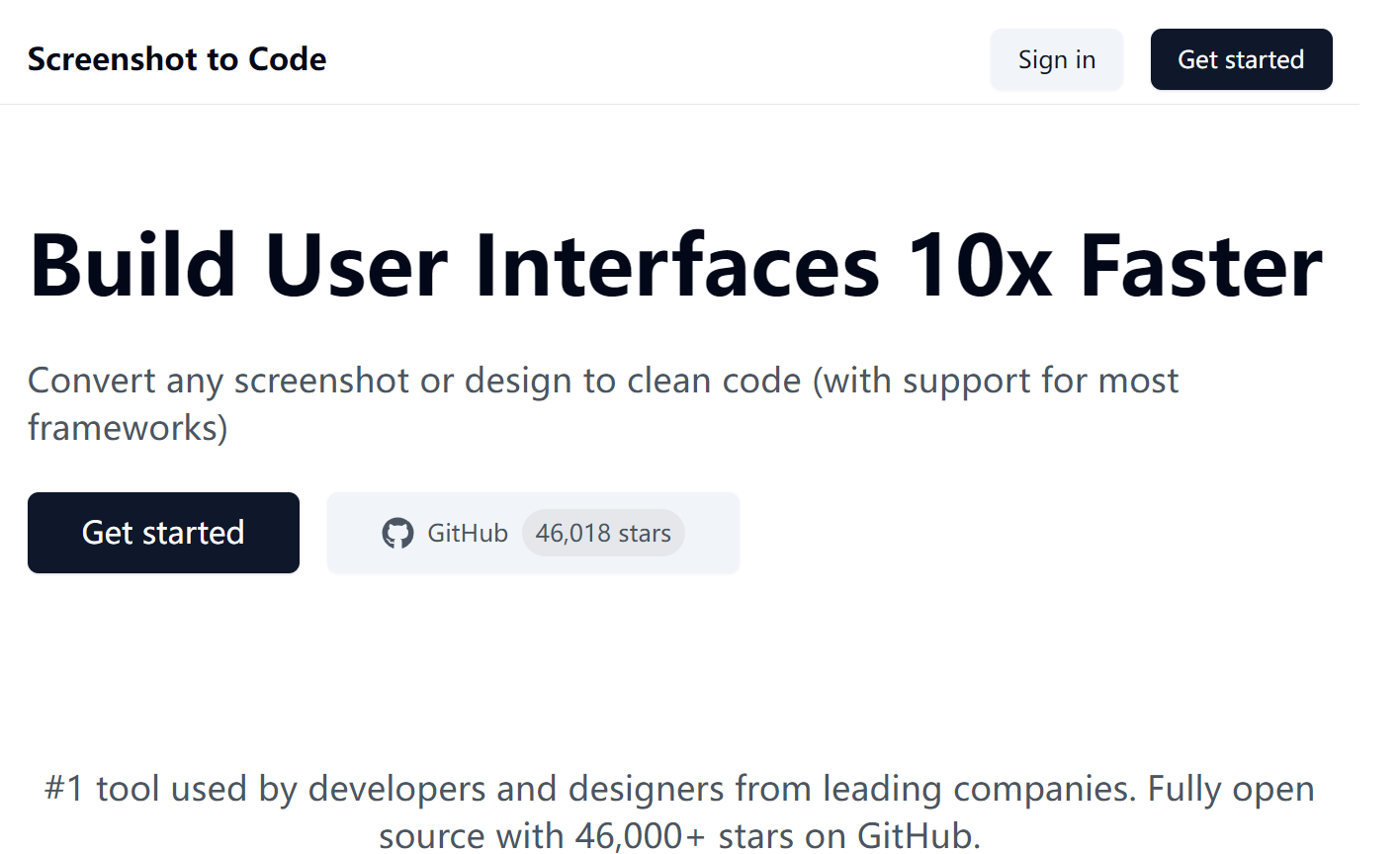Click the word "Build" in the headline
The image size is (1400, 854).
click(133, 266)
